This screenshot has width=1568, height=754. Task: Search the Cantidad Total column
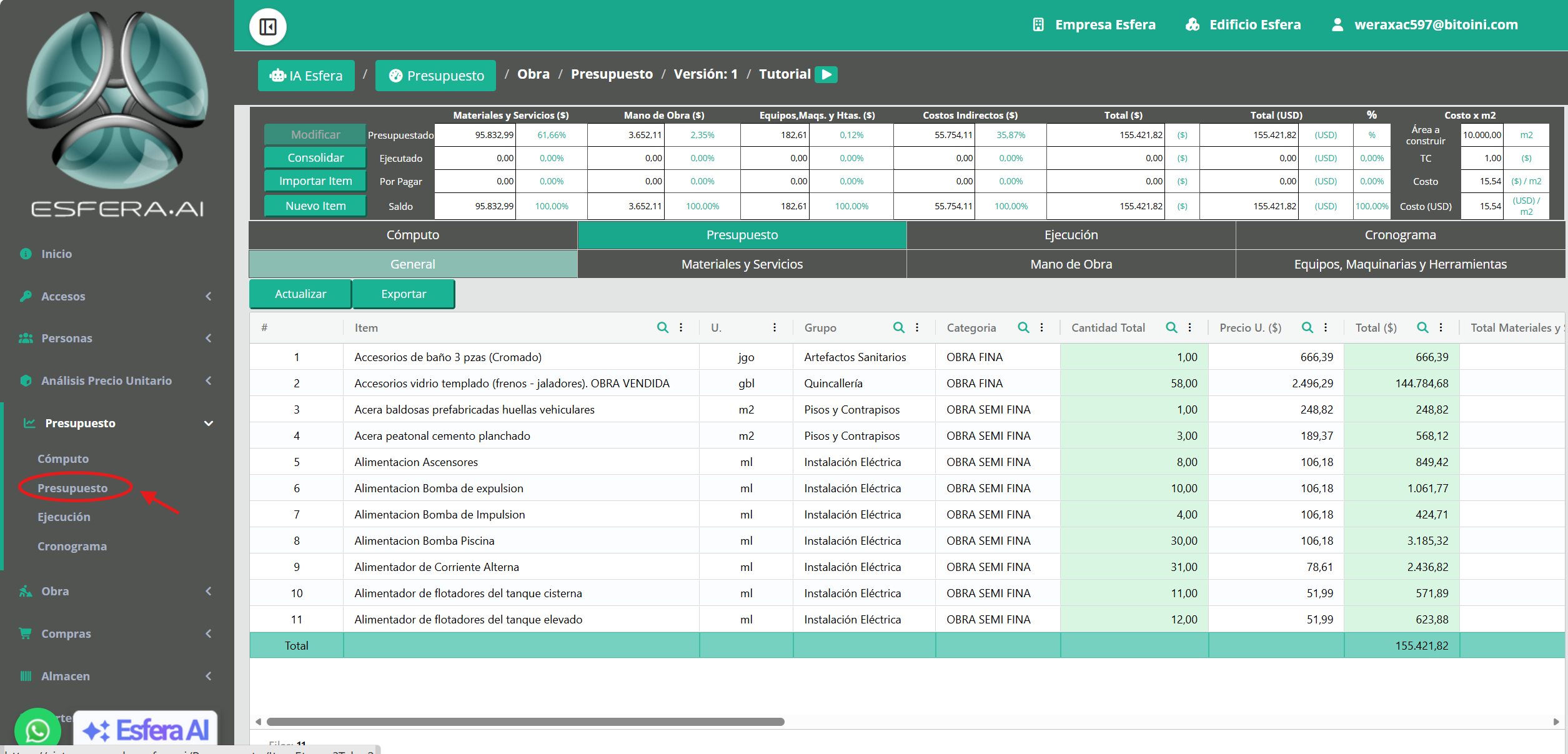click(1171, 327)
